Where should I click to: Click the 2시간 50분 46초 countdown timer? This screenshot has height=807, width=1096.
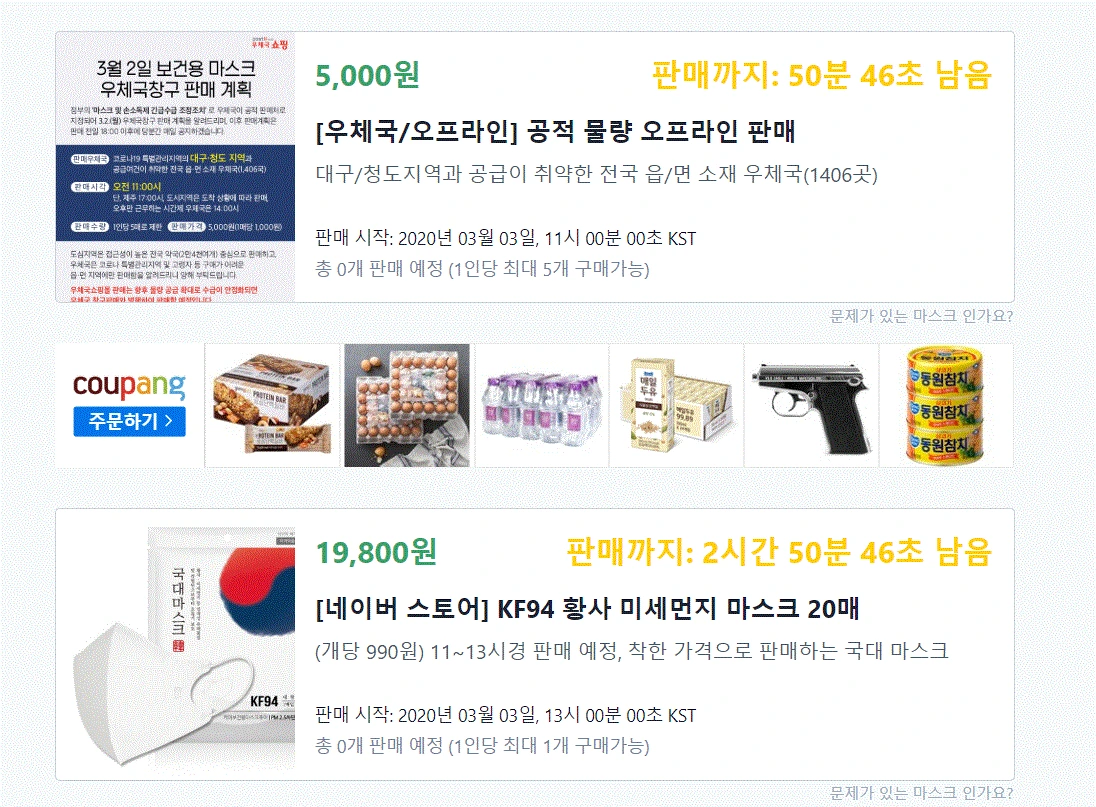point(779,552)
